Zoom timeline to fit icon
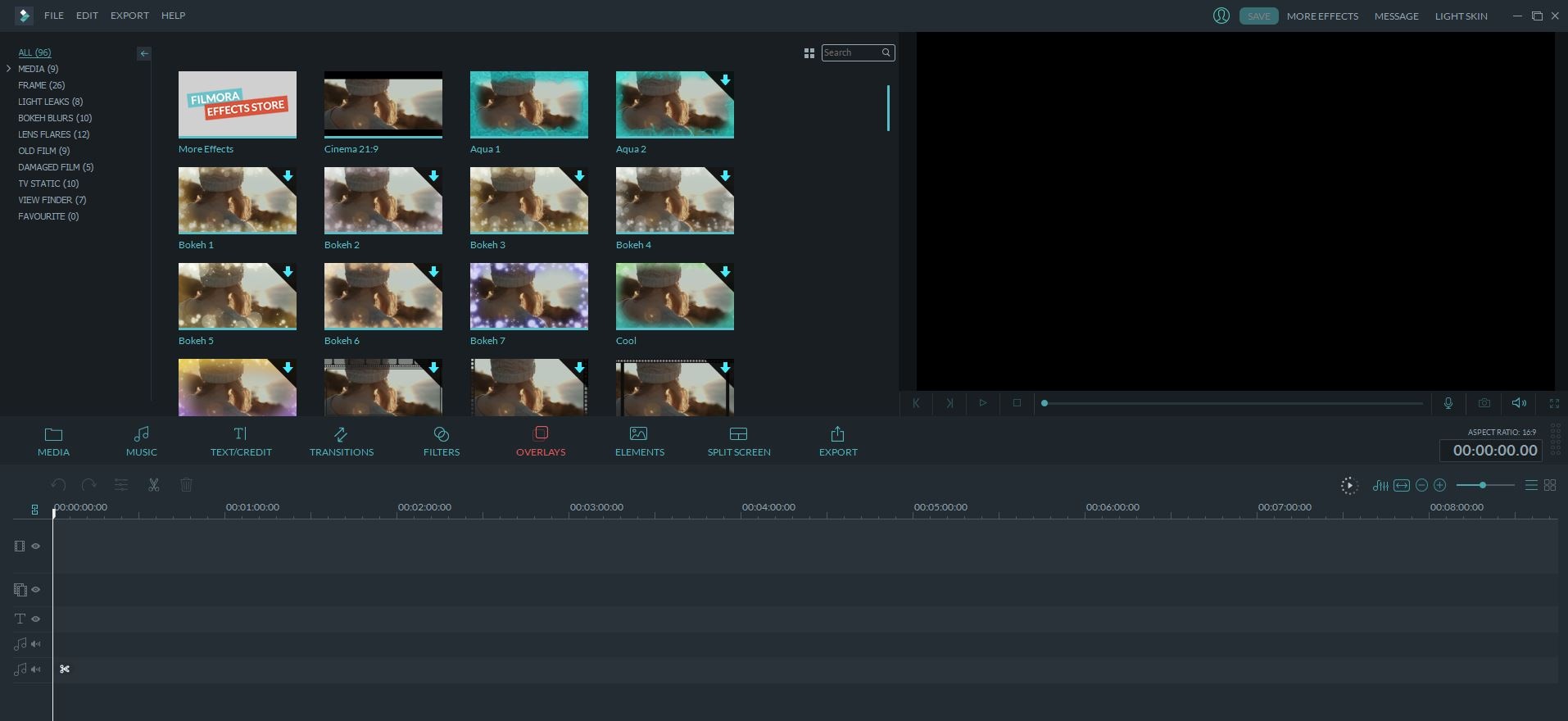The image size is (1568, 721). point(1402,486)
